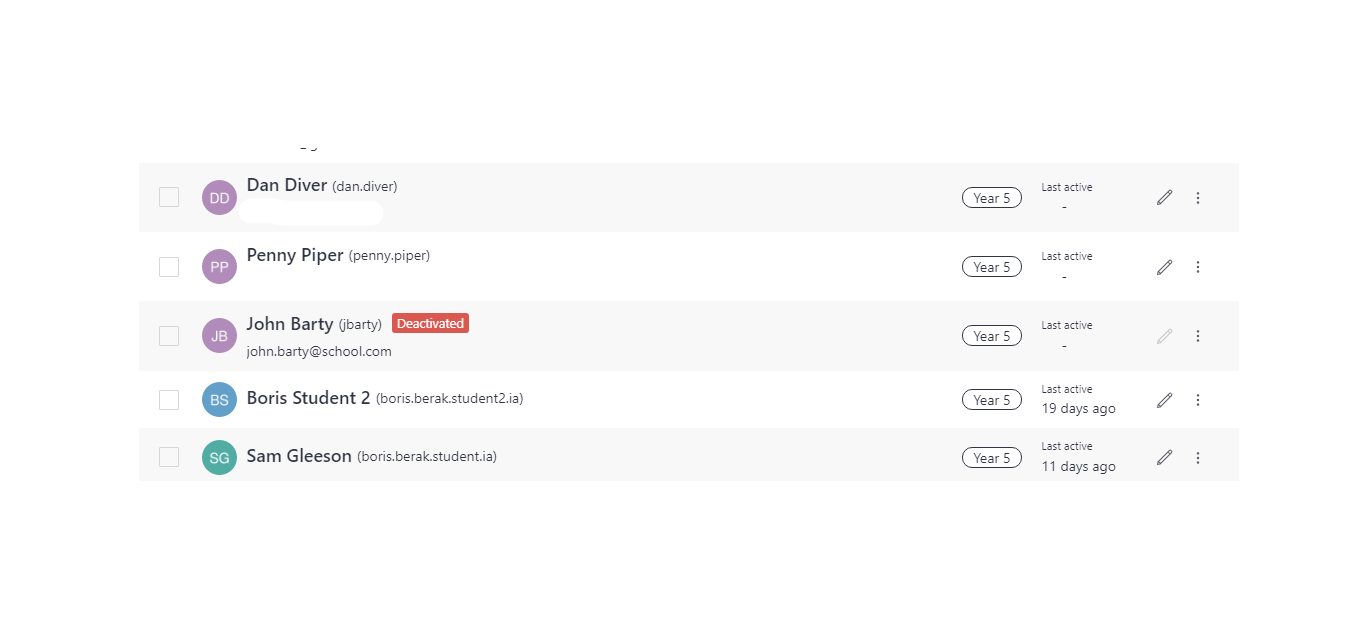Viewport: 1350px width, 629px height.
Task: Click the red Deactivated badge
Action: pyautogui.click(x=430, y=323)
